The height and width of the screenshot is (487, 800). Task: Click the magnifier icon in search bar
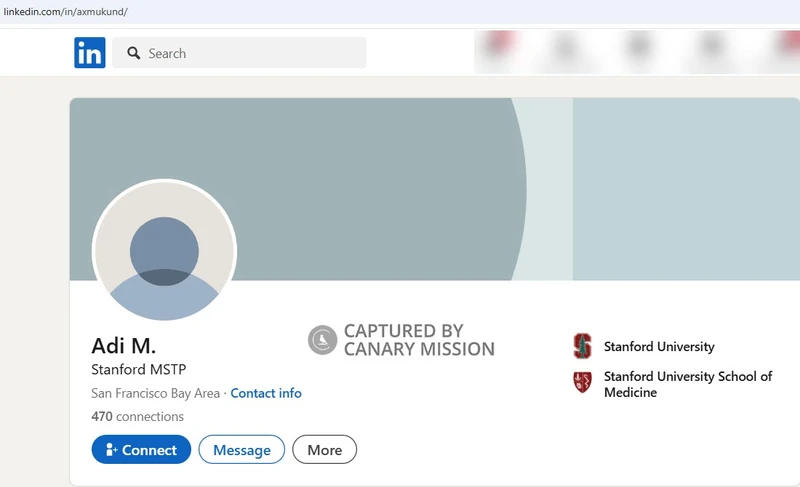[134, 53]
